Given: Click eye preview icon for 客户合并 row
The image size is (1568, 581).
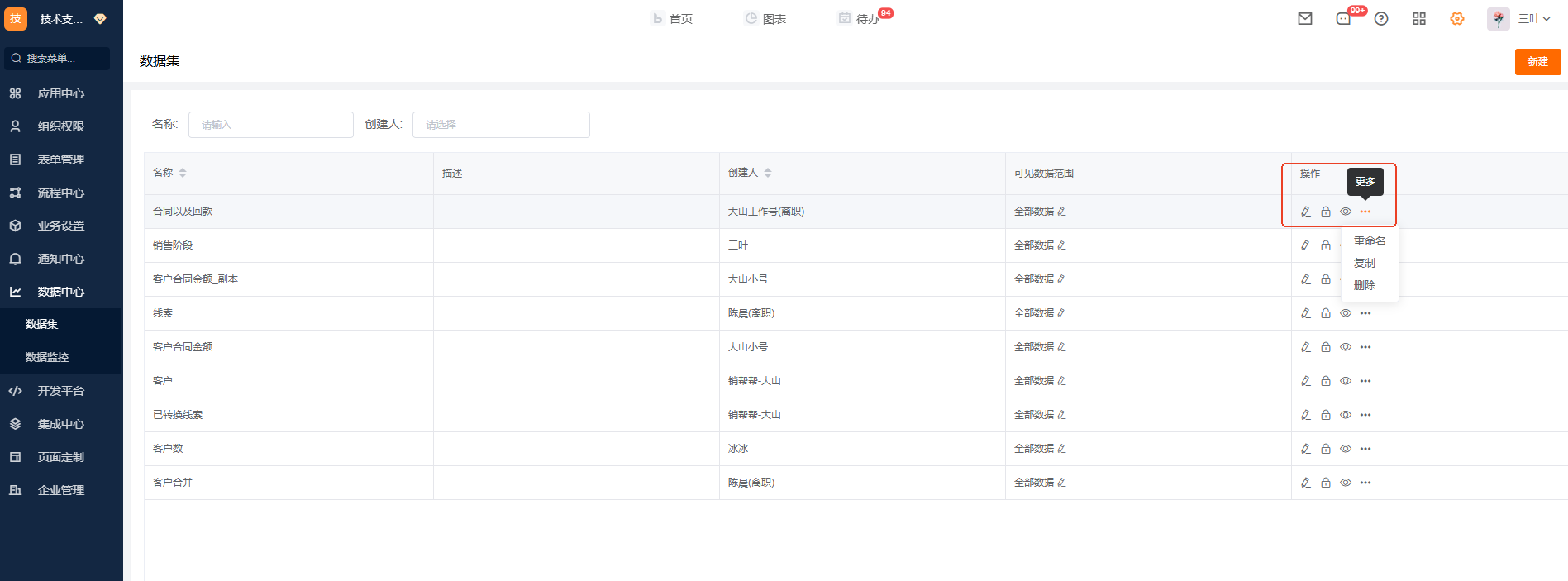Looking at the screenshot, I should (x=1346, y=483).
